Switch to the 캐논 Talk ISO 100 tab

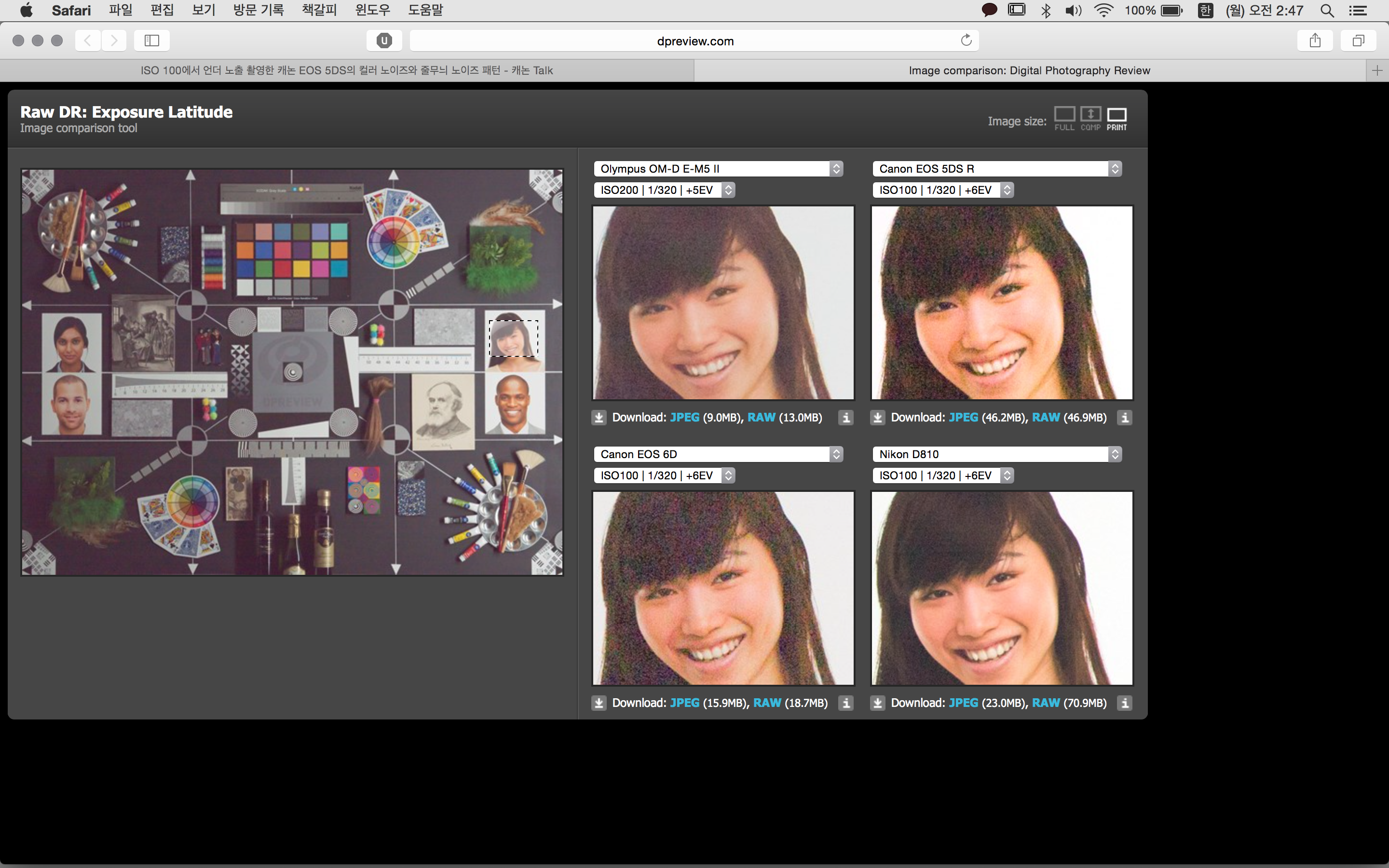347,70
